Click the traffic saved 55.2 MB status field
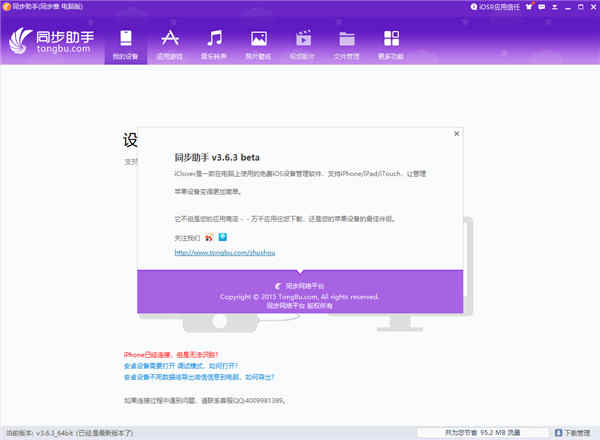This screenshot has height=440, width=600. coord(483,433)
